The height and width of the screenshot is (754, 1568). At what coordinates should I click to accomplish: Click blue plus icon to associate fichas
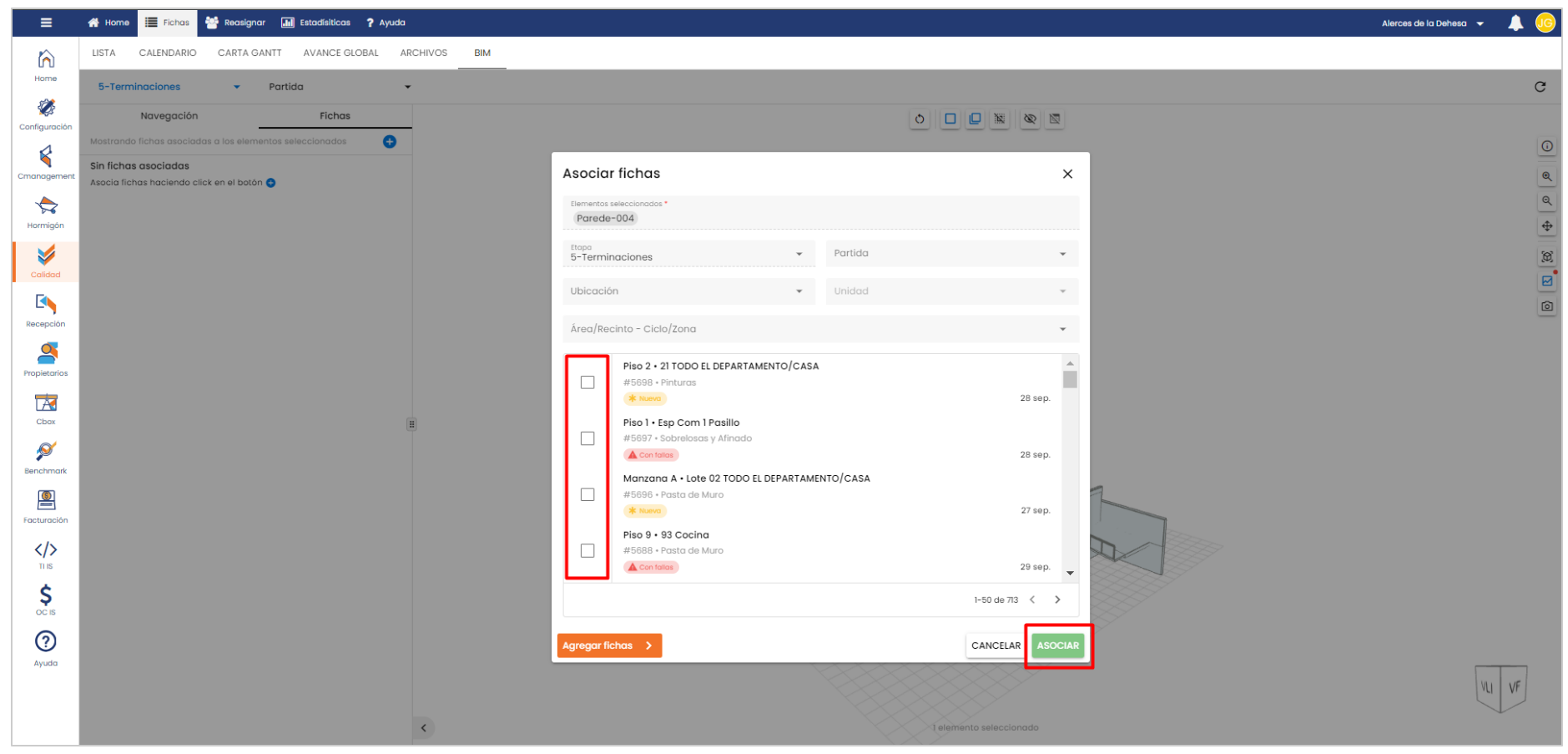pyautogui.click(x=390, y=142)
